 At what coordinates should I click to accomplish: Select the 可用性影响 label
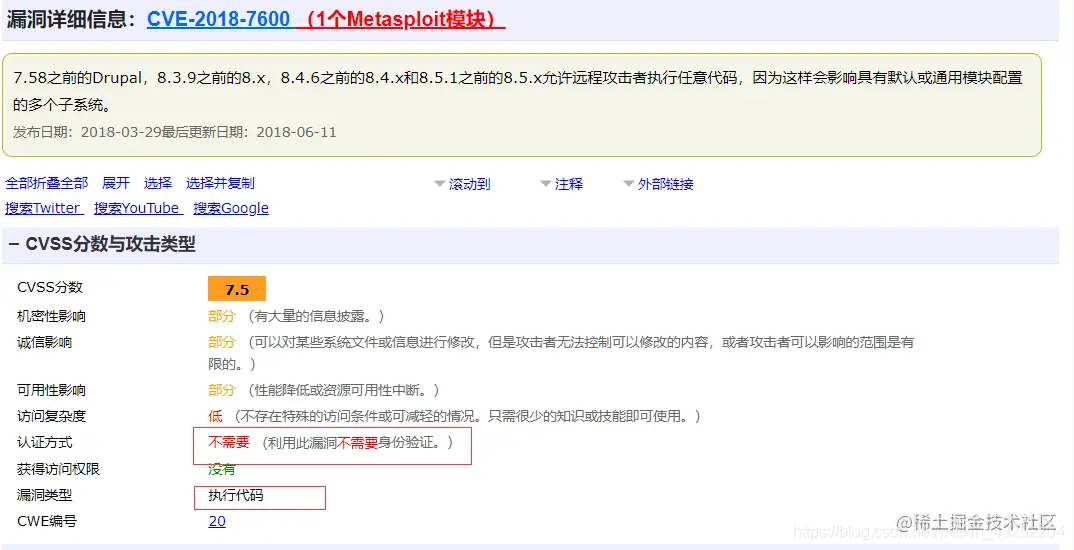[51, 390]
